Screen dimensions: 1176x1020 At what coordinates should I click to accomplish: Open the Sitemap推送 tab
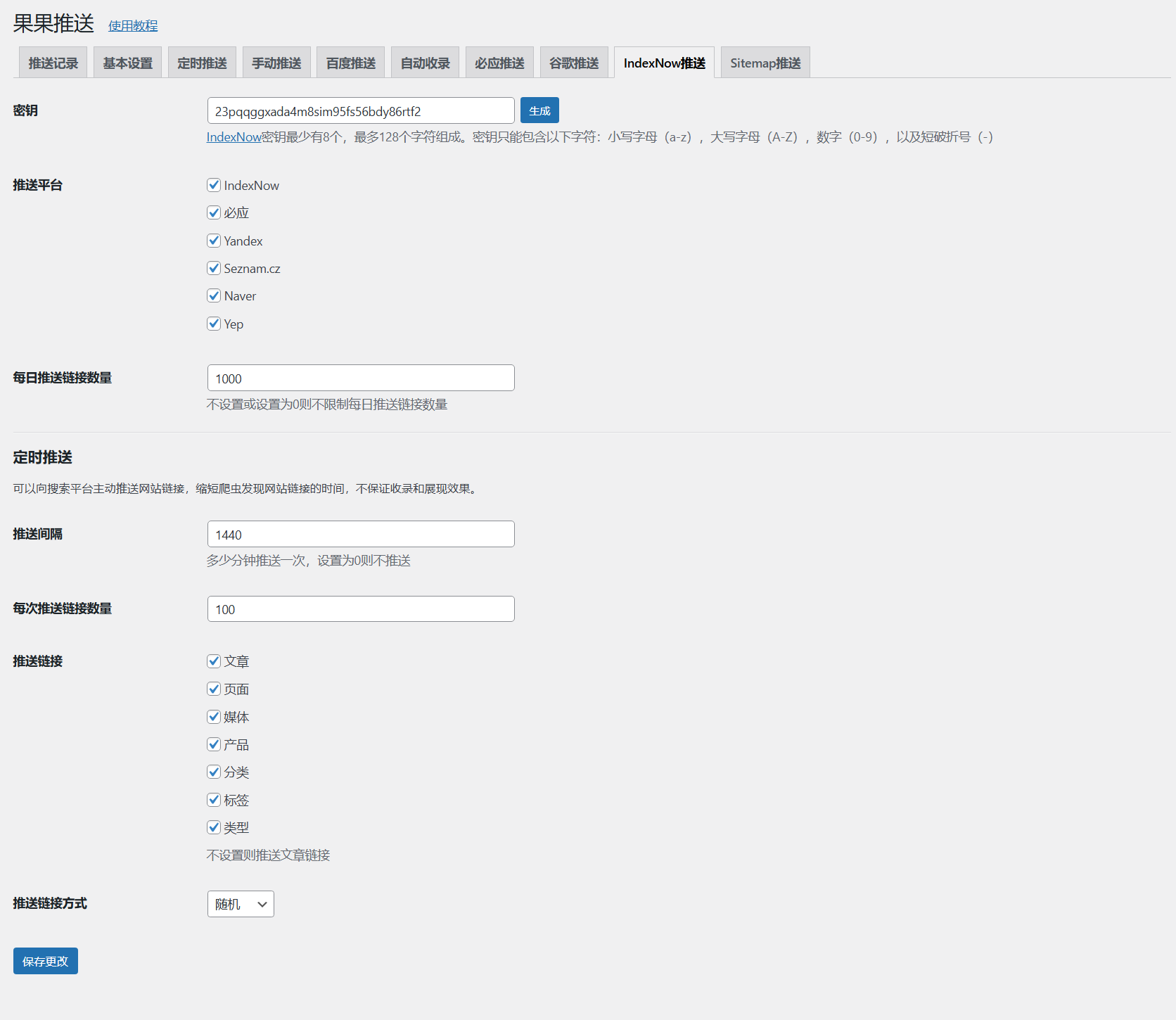coord(765,63)
